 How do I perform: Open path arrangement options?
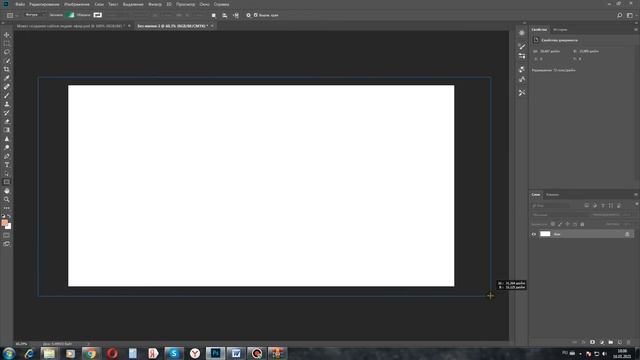tap(236, 15)
